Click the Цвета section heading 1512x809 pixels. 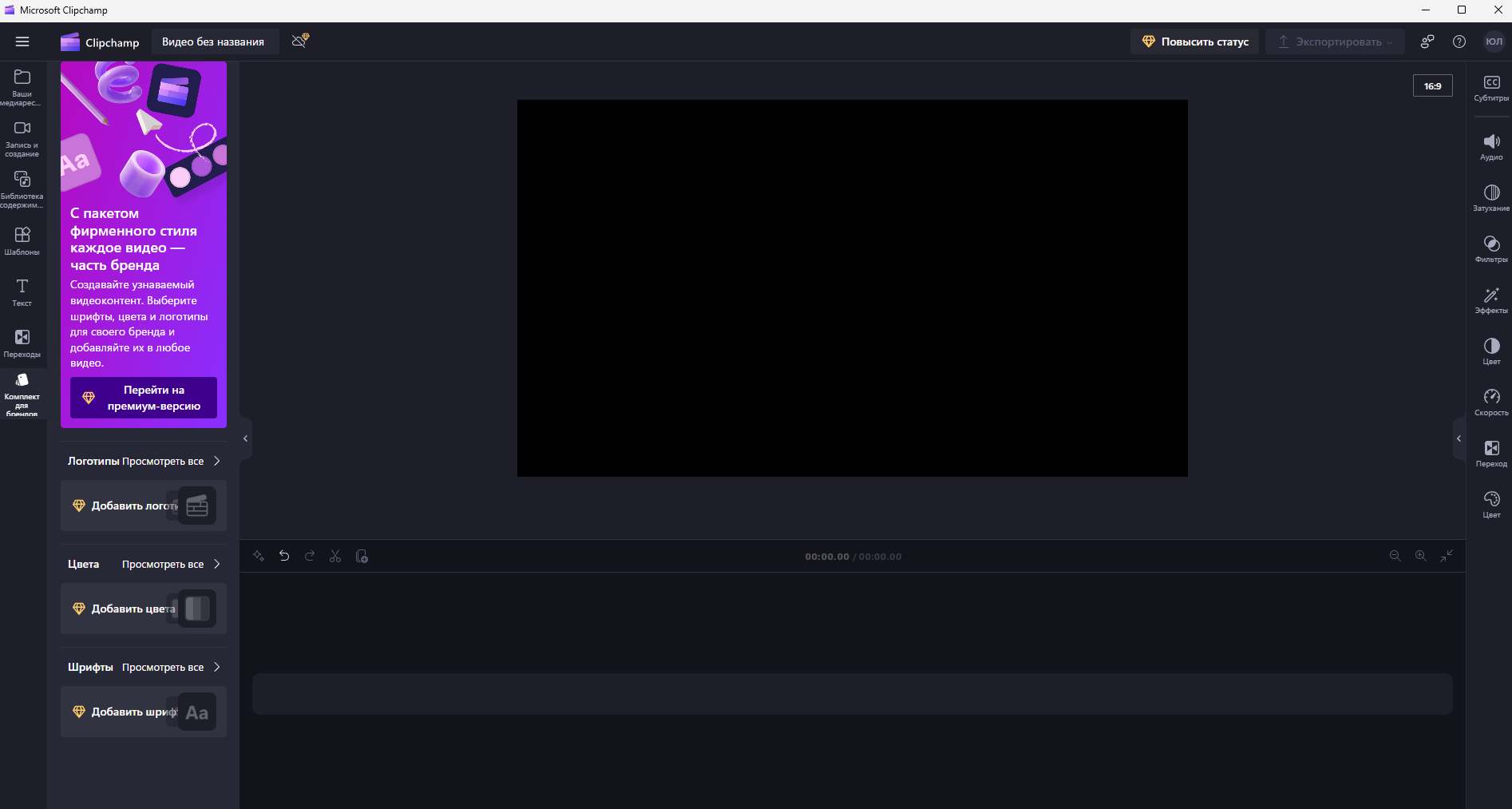(x=83, y=564)
